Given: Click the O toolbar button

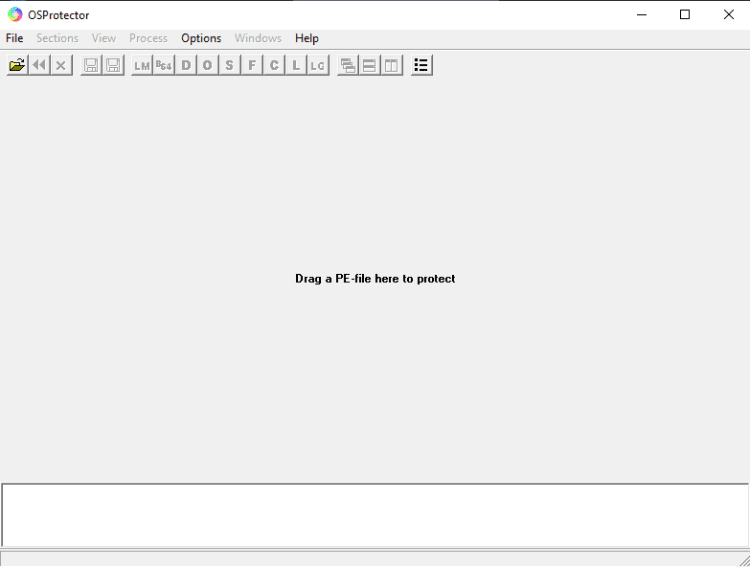Looking at the screenshot, I should (x=208, y=65).
